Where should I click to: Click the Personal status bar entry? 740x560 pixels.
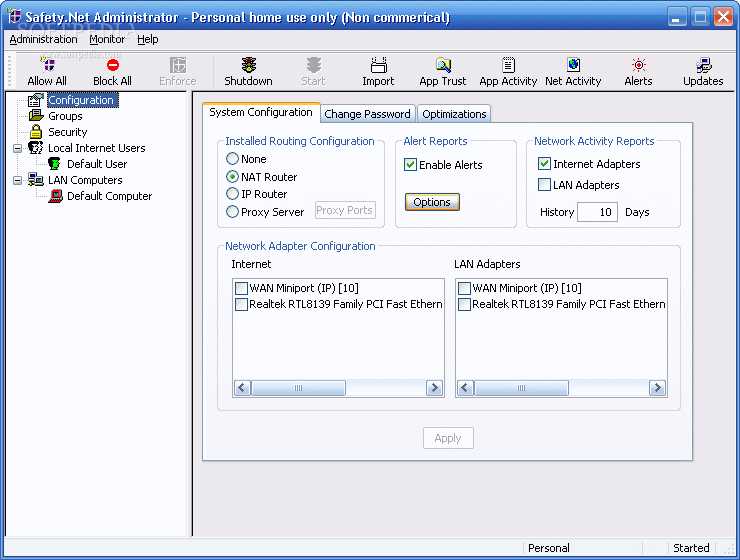pyautogui.click(x=549, y=548)
